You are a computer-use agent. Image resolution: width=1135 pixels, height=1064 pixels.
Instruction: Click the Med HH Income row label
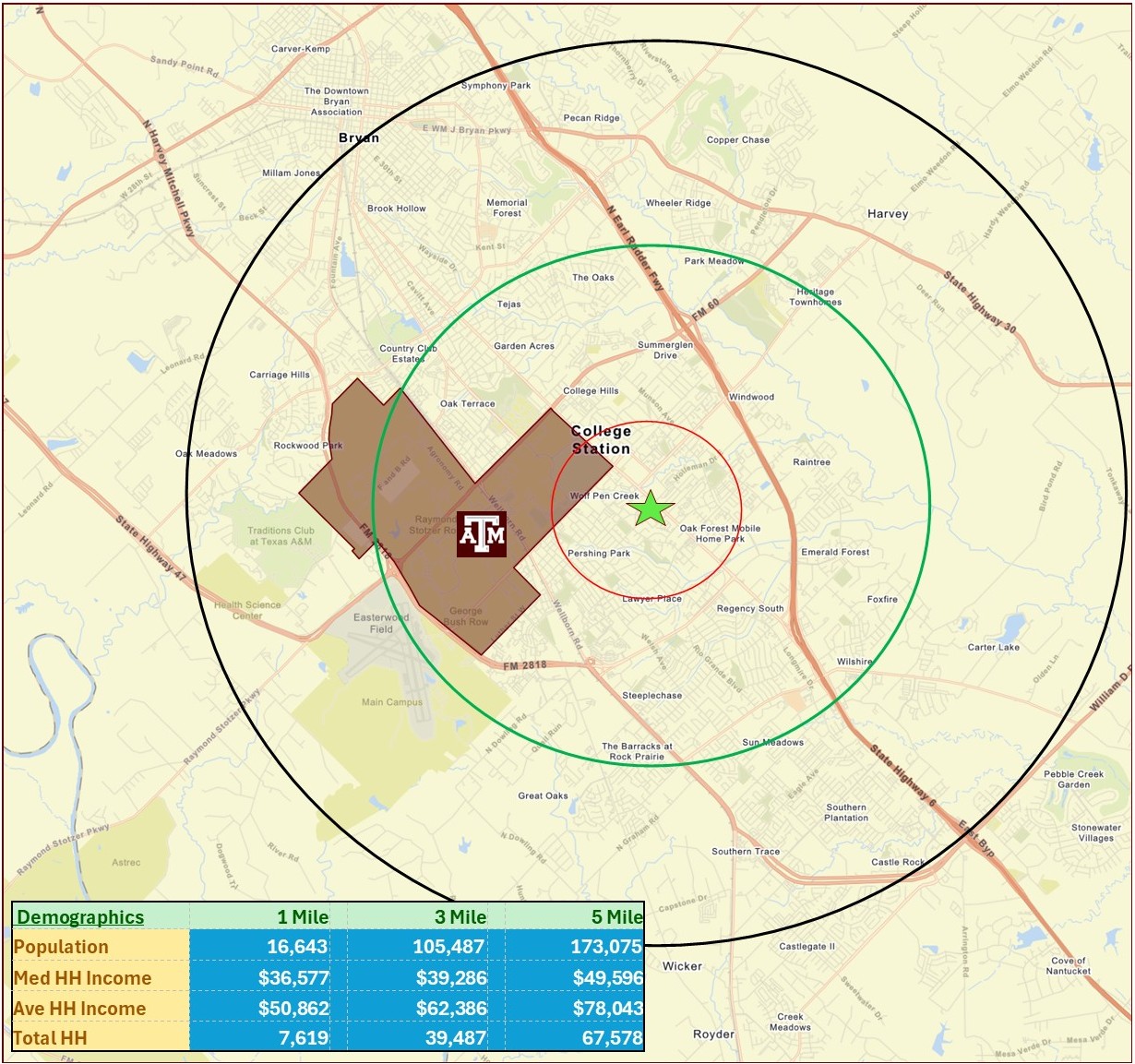point(82,978)
